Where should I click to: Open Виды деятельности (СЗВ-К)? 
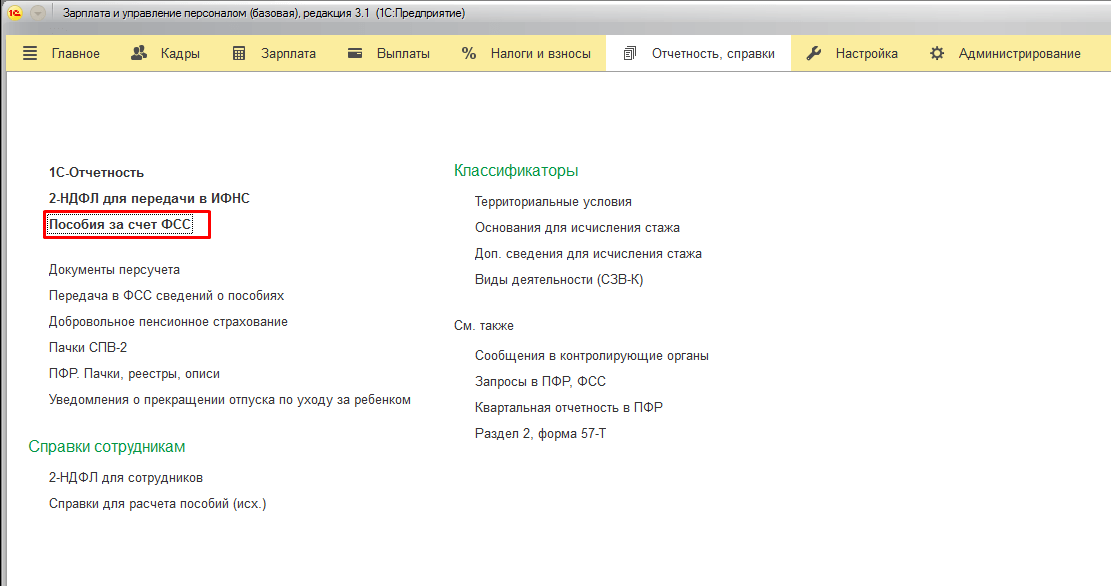coord(559,280)
